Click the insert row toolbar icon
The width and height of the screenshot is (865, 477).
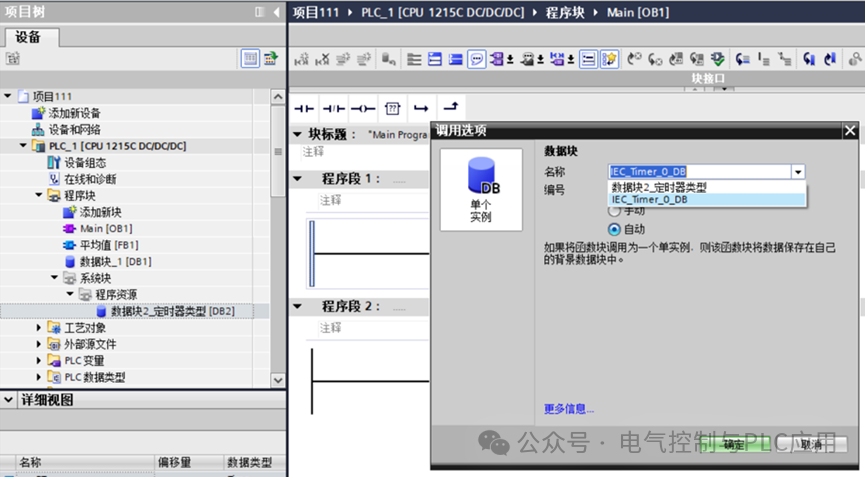pyautogui.click(x=343, y=59)
